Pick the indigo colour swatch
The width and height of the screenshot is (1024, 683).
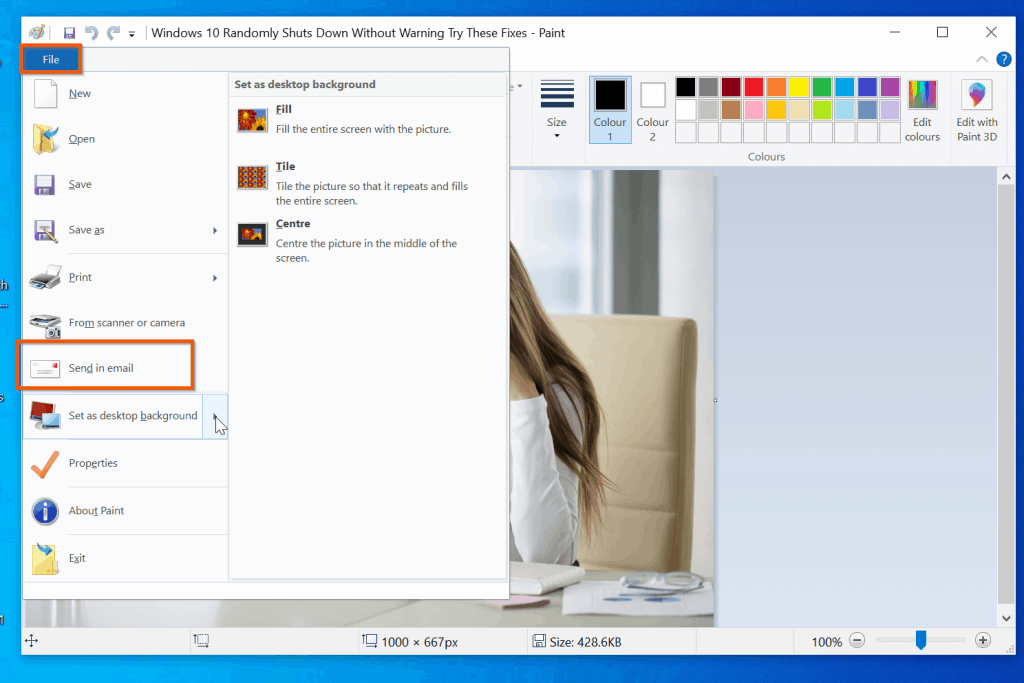tap(867, 87)
